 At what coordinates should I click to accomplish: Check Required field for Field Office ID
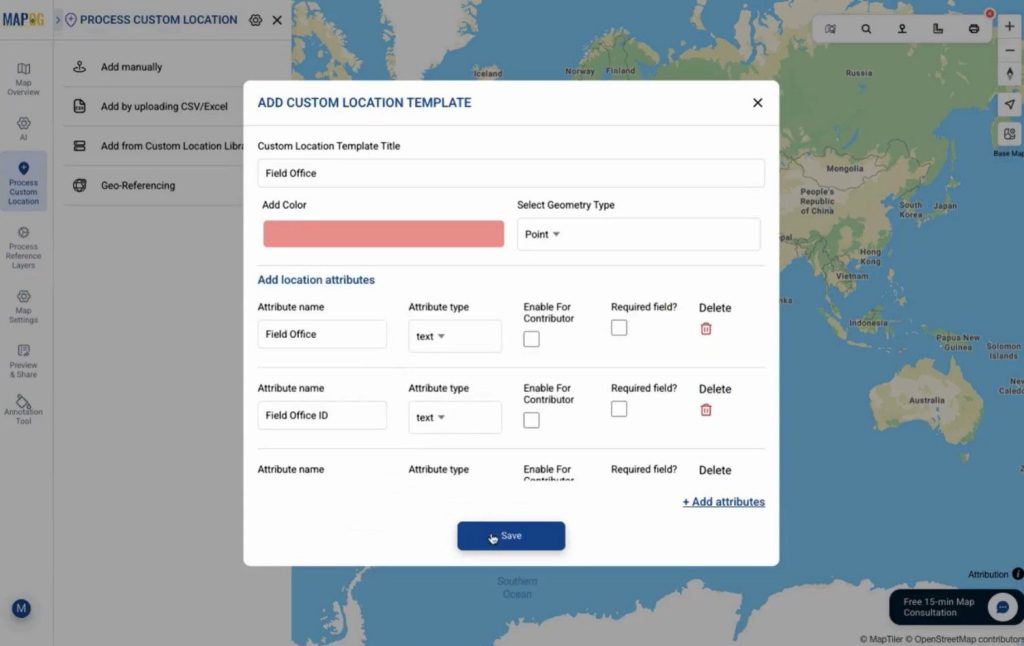(619, 408)
